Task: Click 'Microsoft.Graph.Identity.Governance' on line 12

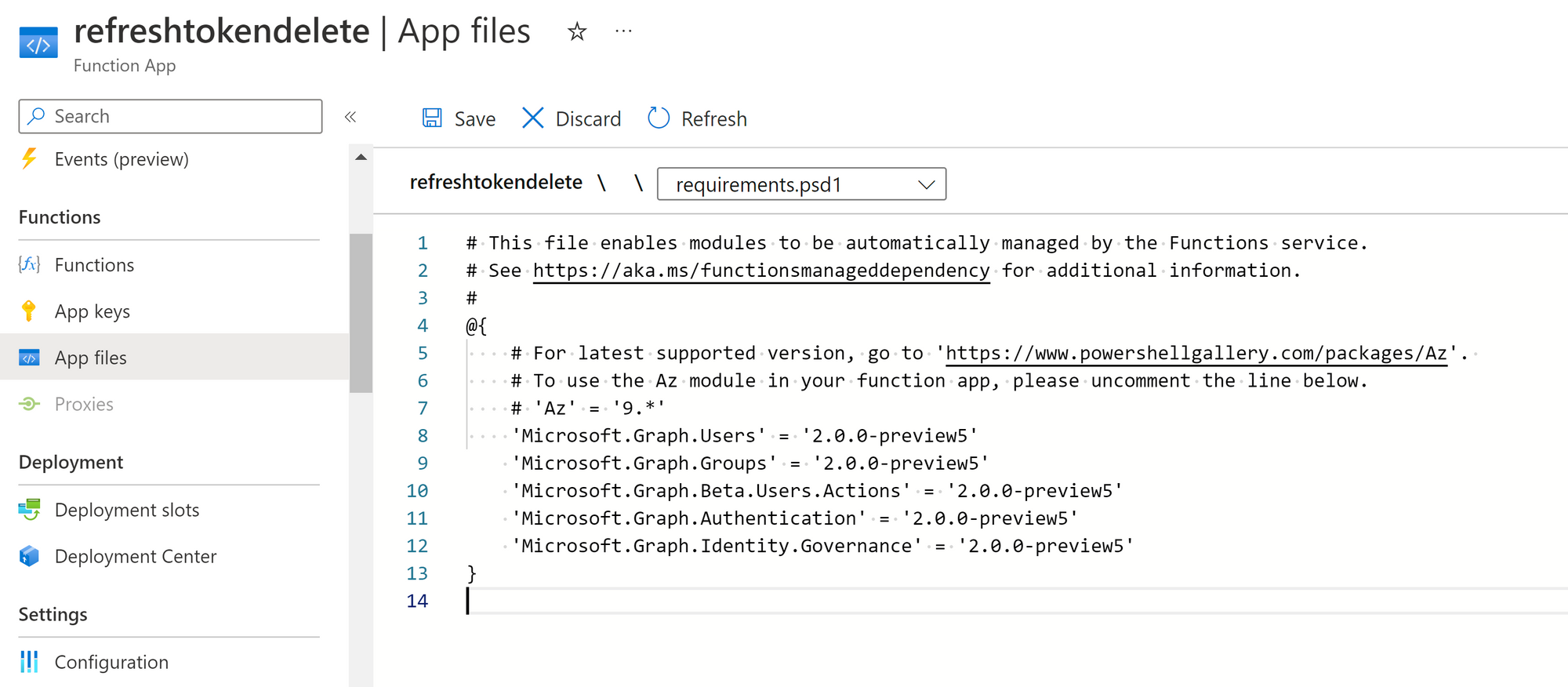Action: click(717, 545)
